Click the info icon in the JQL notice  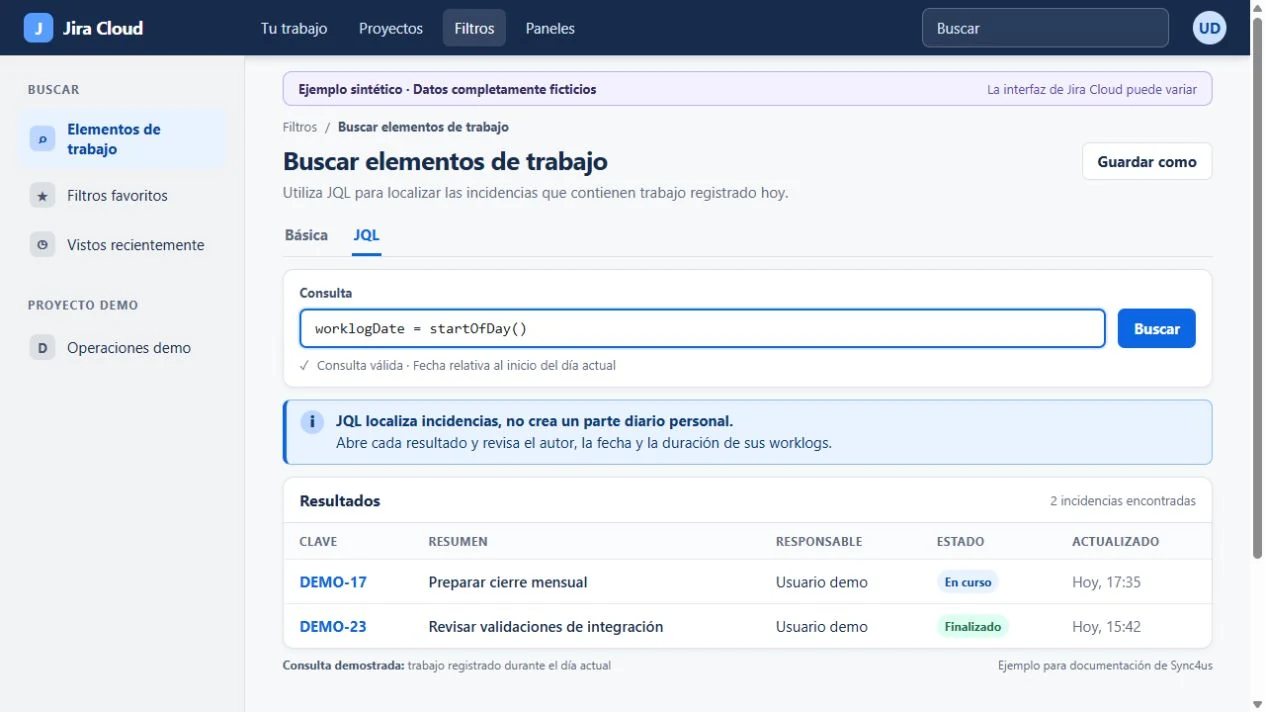(312, 422)
